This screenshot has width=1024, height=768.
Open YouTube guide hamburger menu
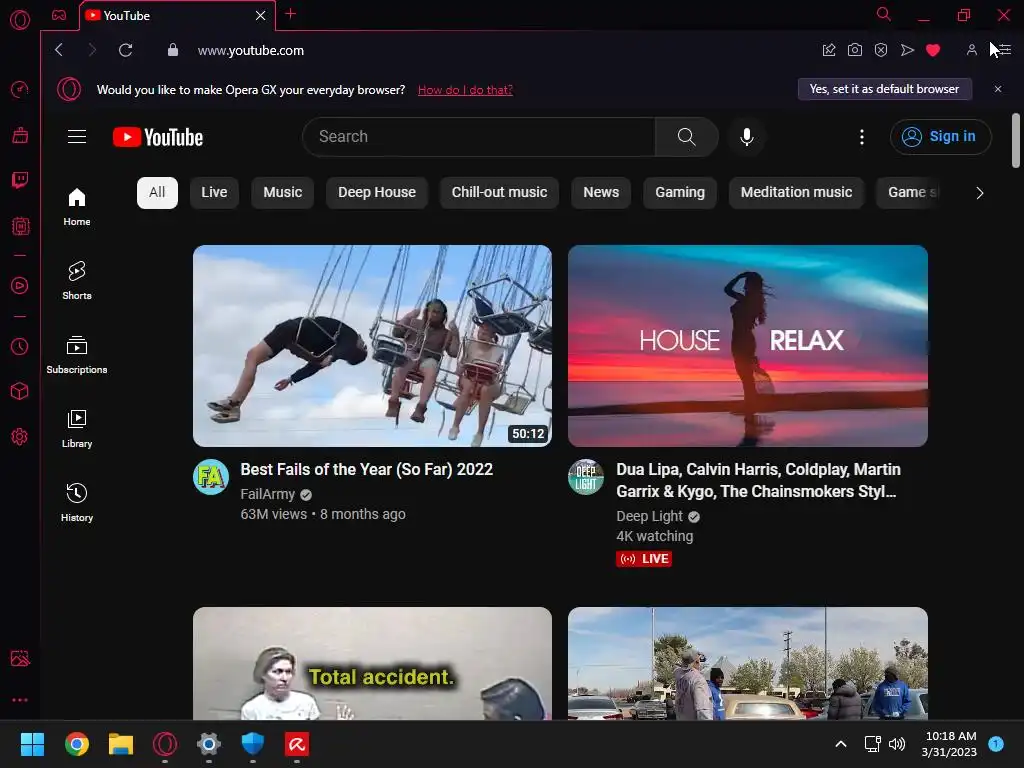[x=77, y=136]
